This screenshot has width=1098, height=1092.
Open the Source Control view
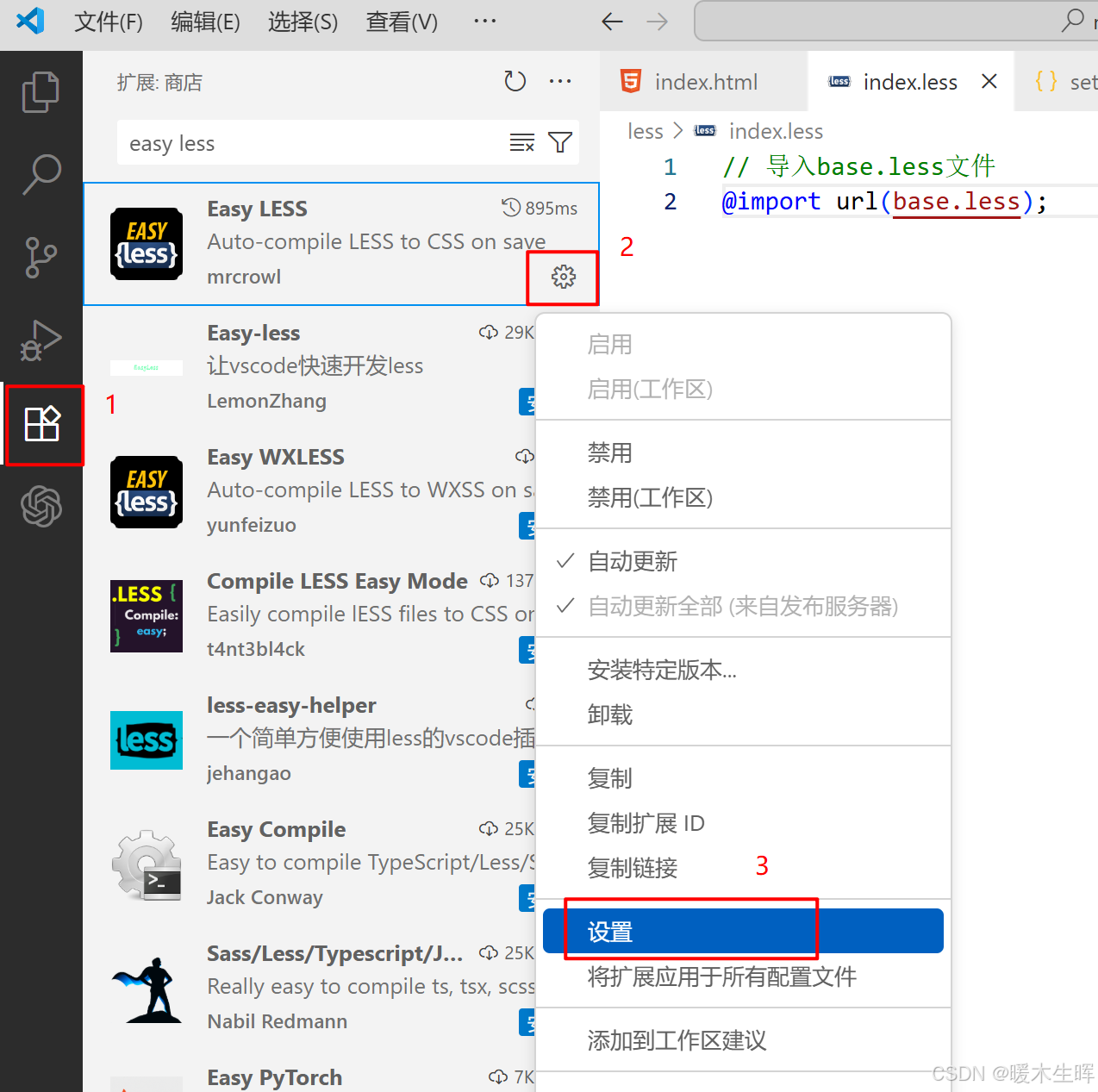pyautogui.click(x=41, y=258)
